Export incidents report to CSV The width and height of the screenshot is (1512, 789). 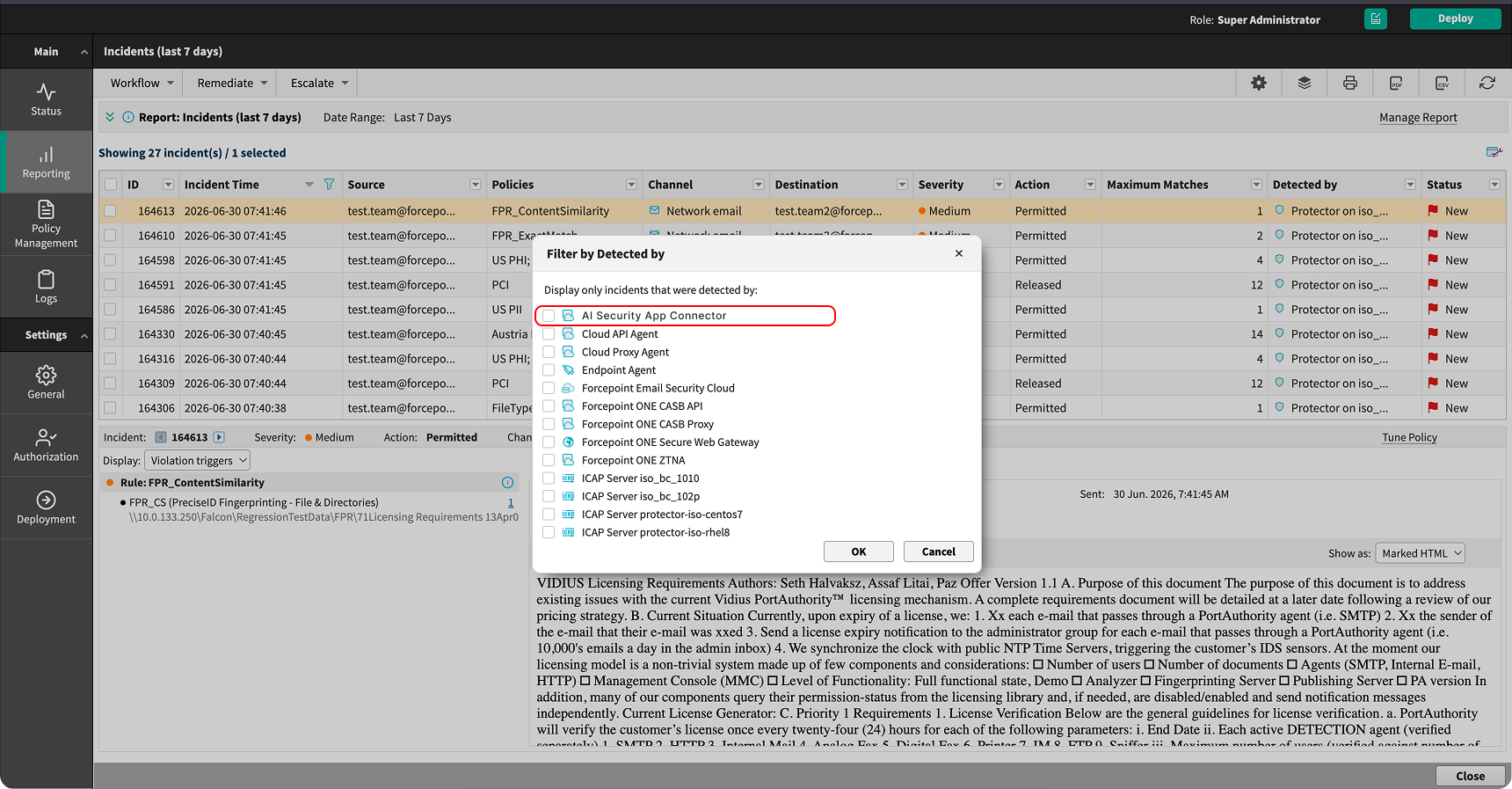1442,83
